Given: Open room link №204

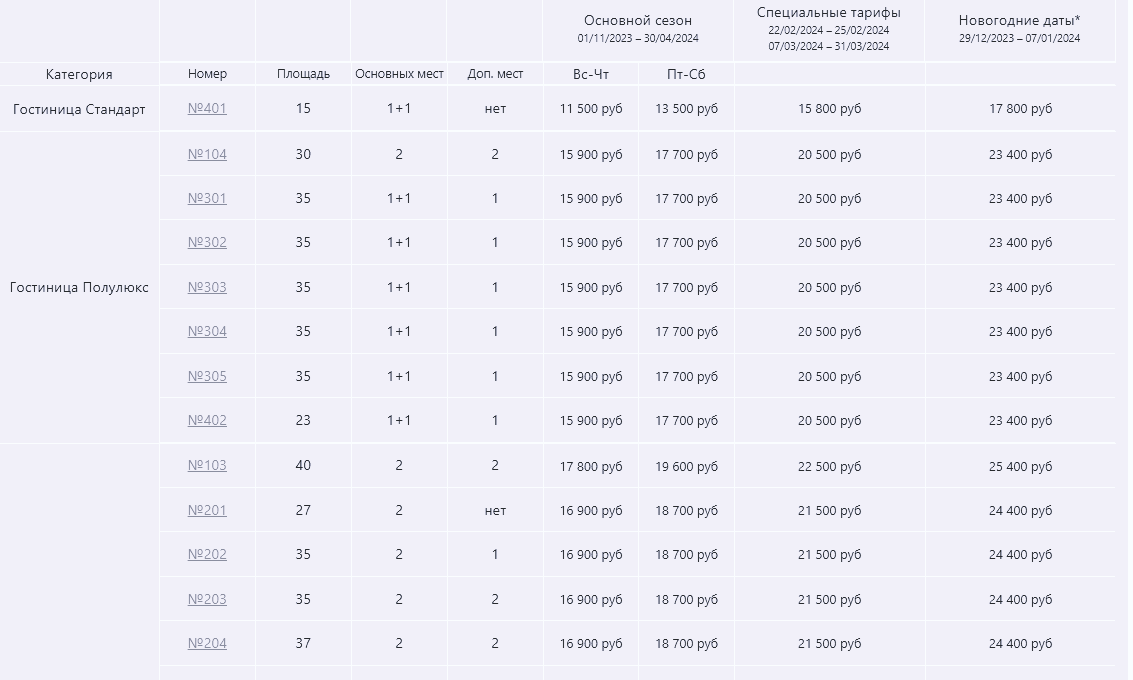Looking at the screenshot, I should pyautogui.click(x=207, y=643).
